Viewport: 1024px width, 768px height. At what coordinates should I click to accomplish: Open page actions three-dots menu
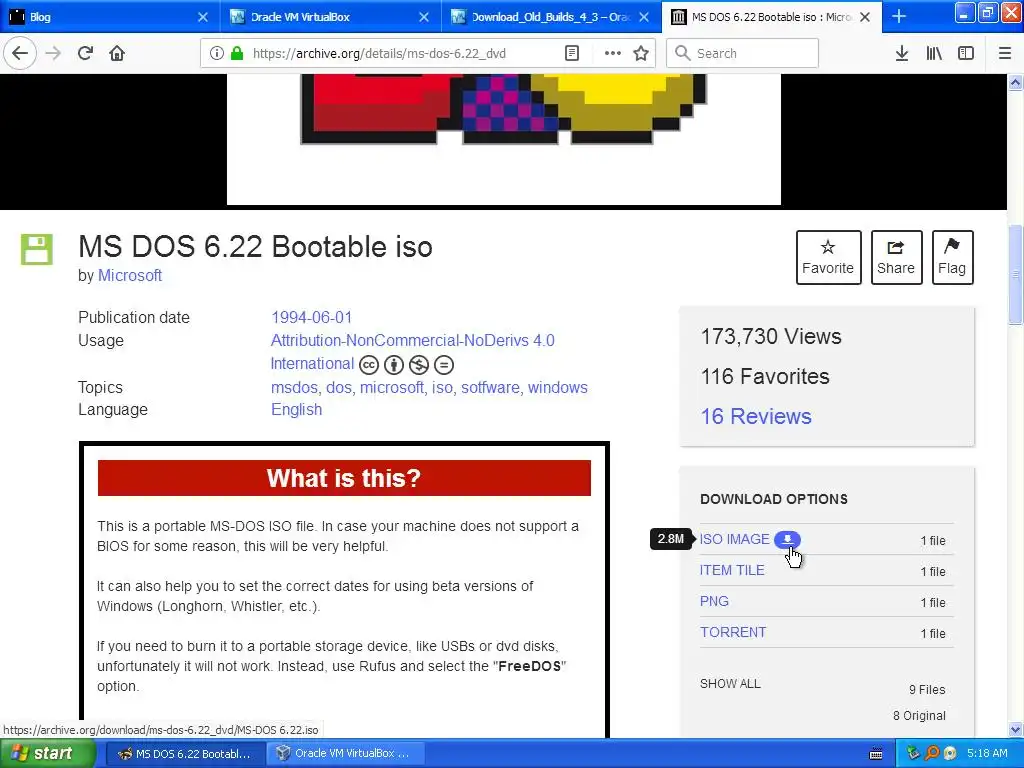(613, 54)
